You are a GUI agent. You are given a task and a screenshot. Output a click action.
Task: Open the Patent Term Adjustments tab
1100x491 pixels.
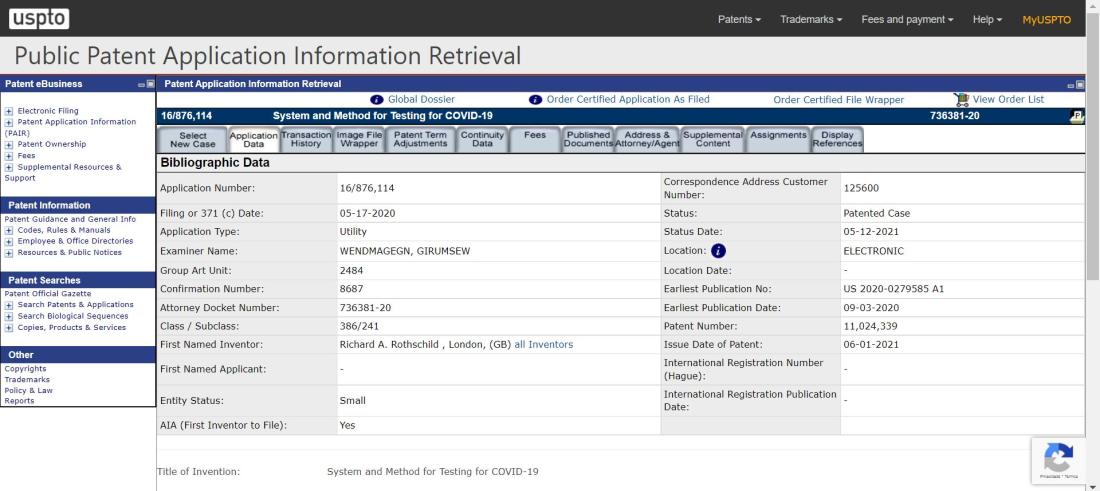(420, 139)
